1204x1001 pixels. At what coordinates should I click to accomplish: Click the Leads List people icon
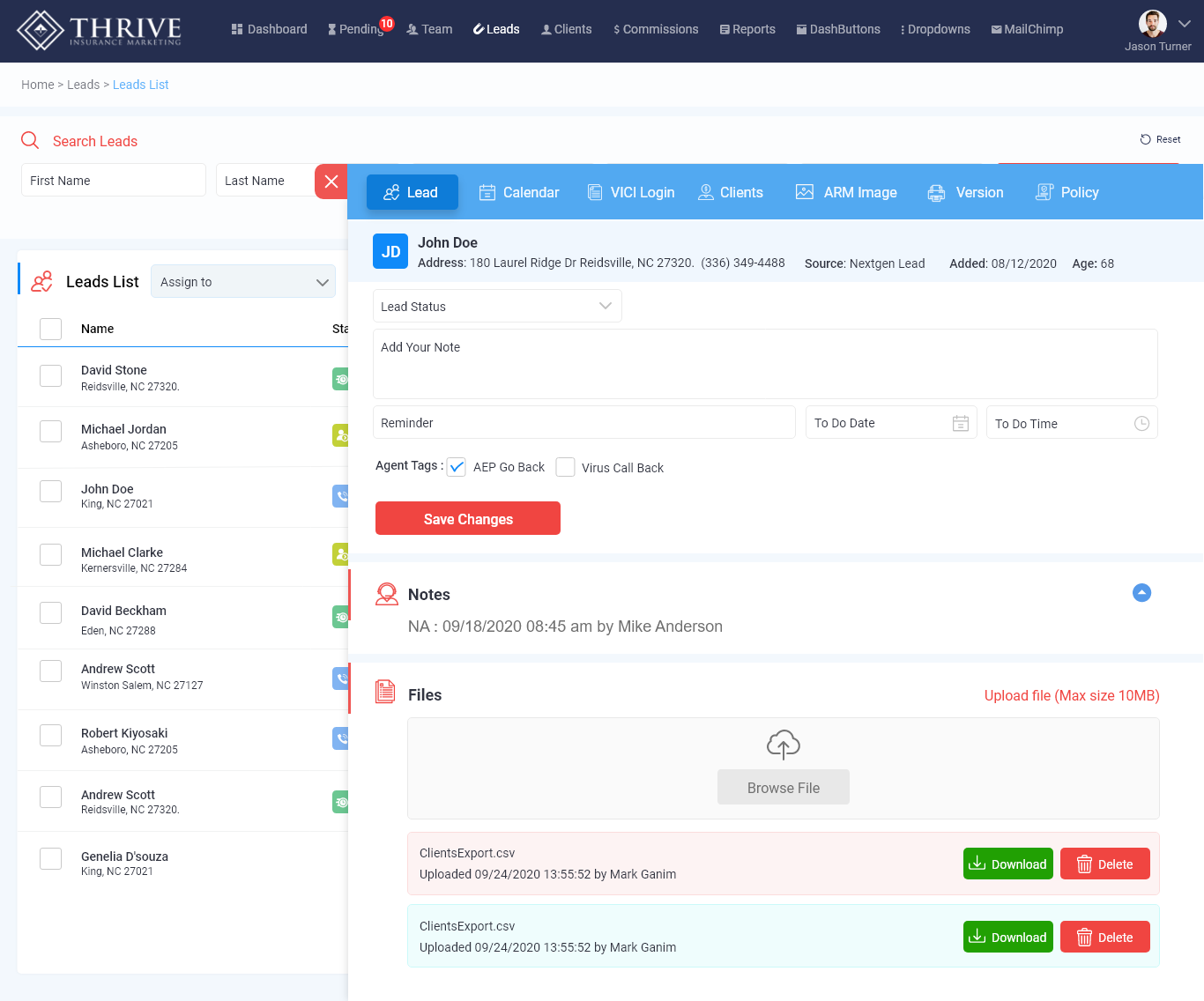pos(41,282)
